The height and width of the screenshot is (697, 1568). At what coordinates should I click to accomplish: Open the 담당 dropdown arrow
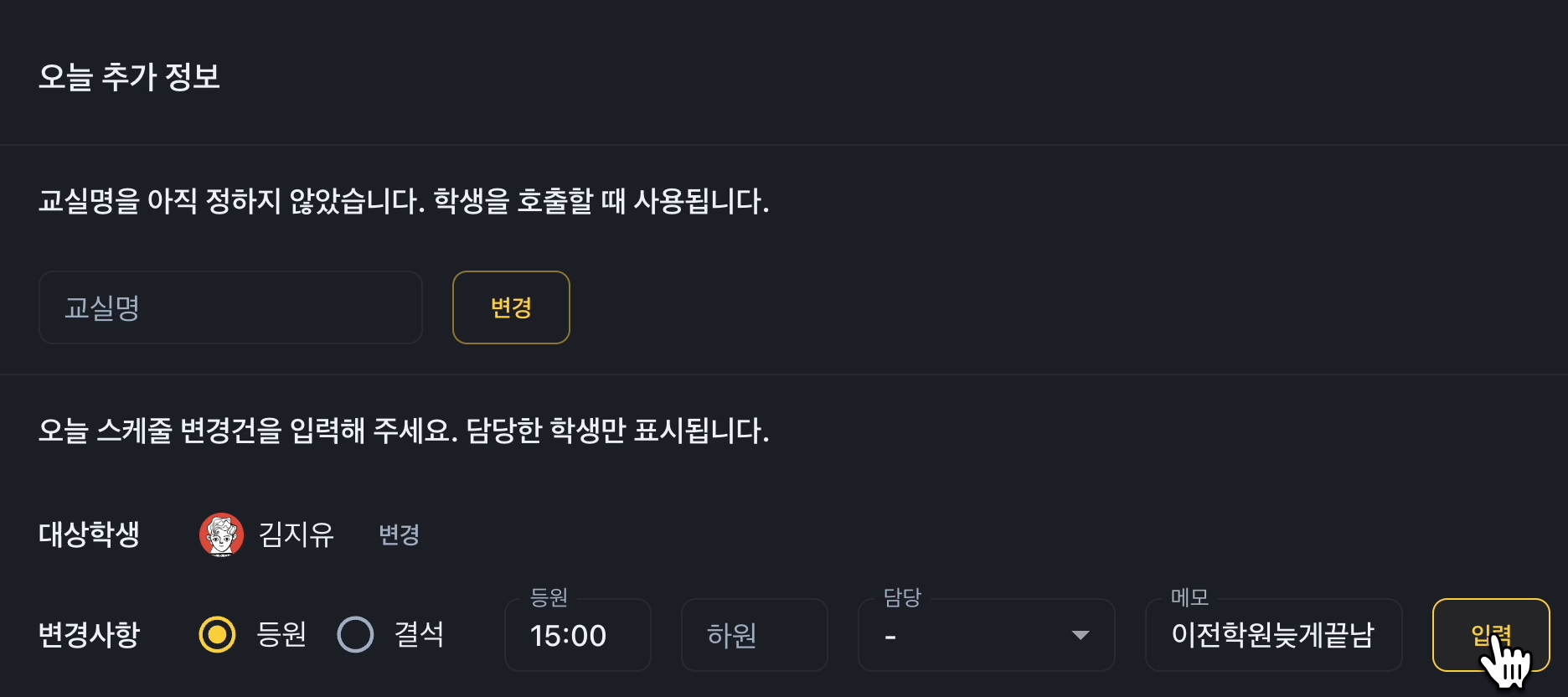point(1081,635)
